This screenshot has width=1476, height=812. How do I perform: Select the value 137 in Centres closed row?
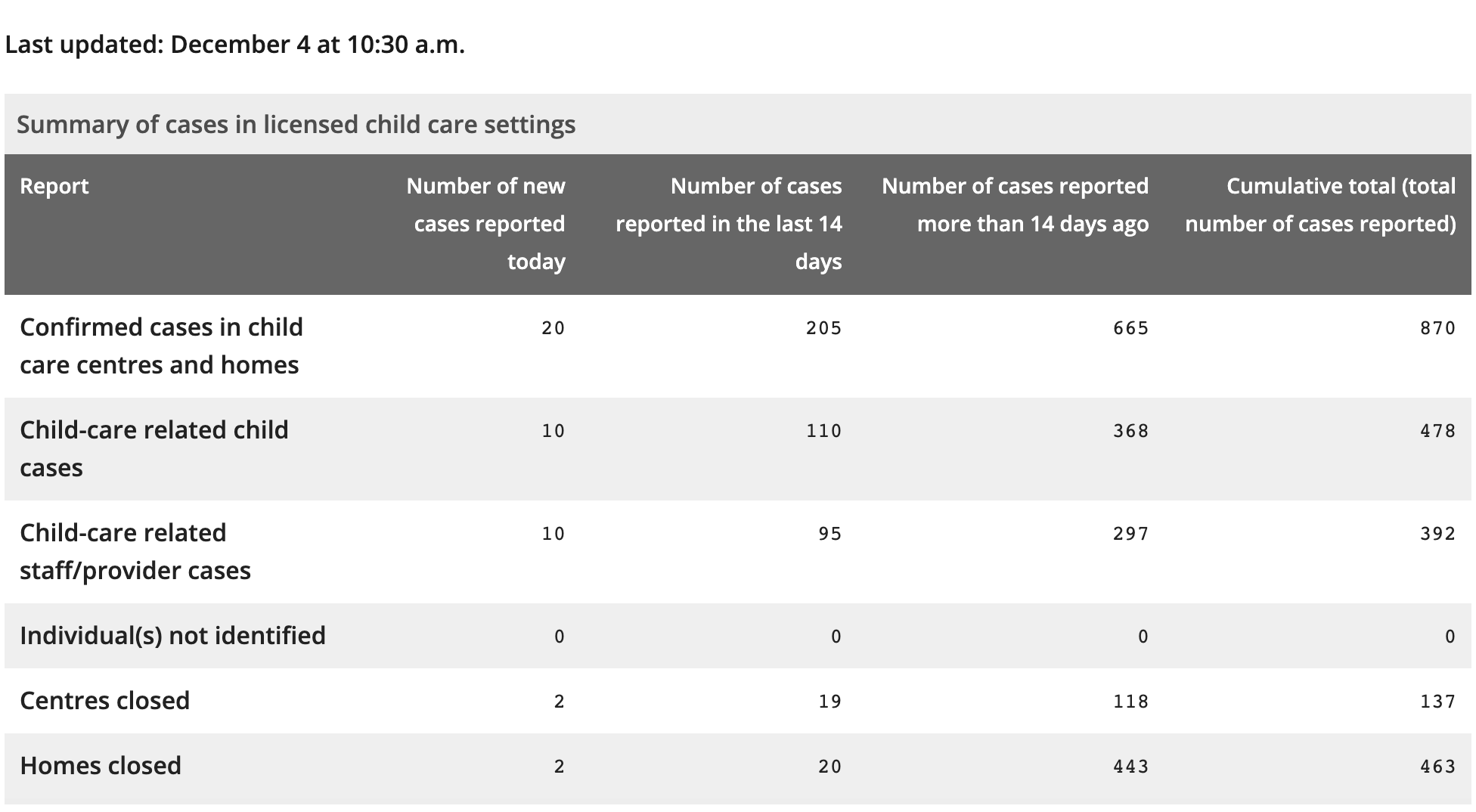pyautogui.click(x=1438, y=702)
